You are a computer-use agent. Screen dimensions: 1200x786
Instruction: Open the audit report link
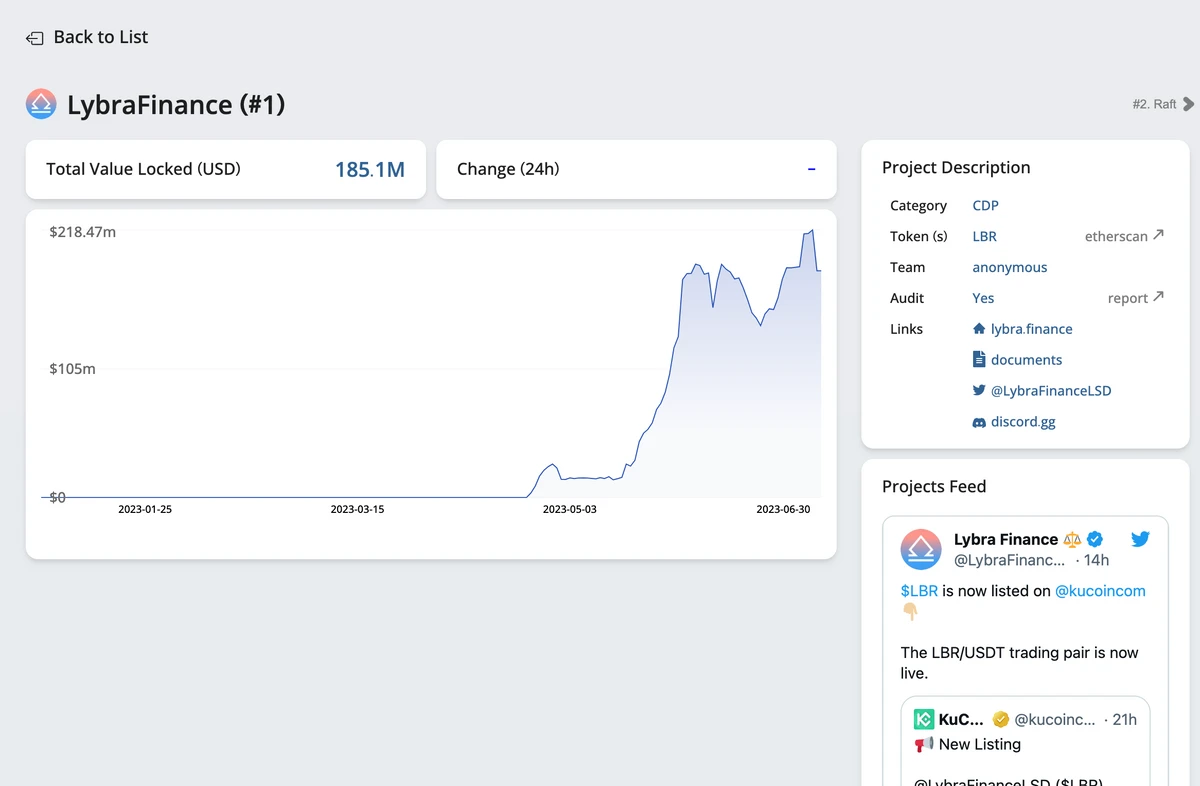[x=1128, y=298]
